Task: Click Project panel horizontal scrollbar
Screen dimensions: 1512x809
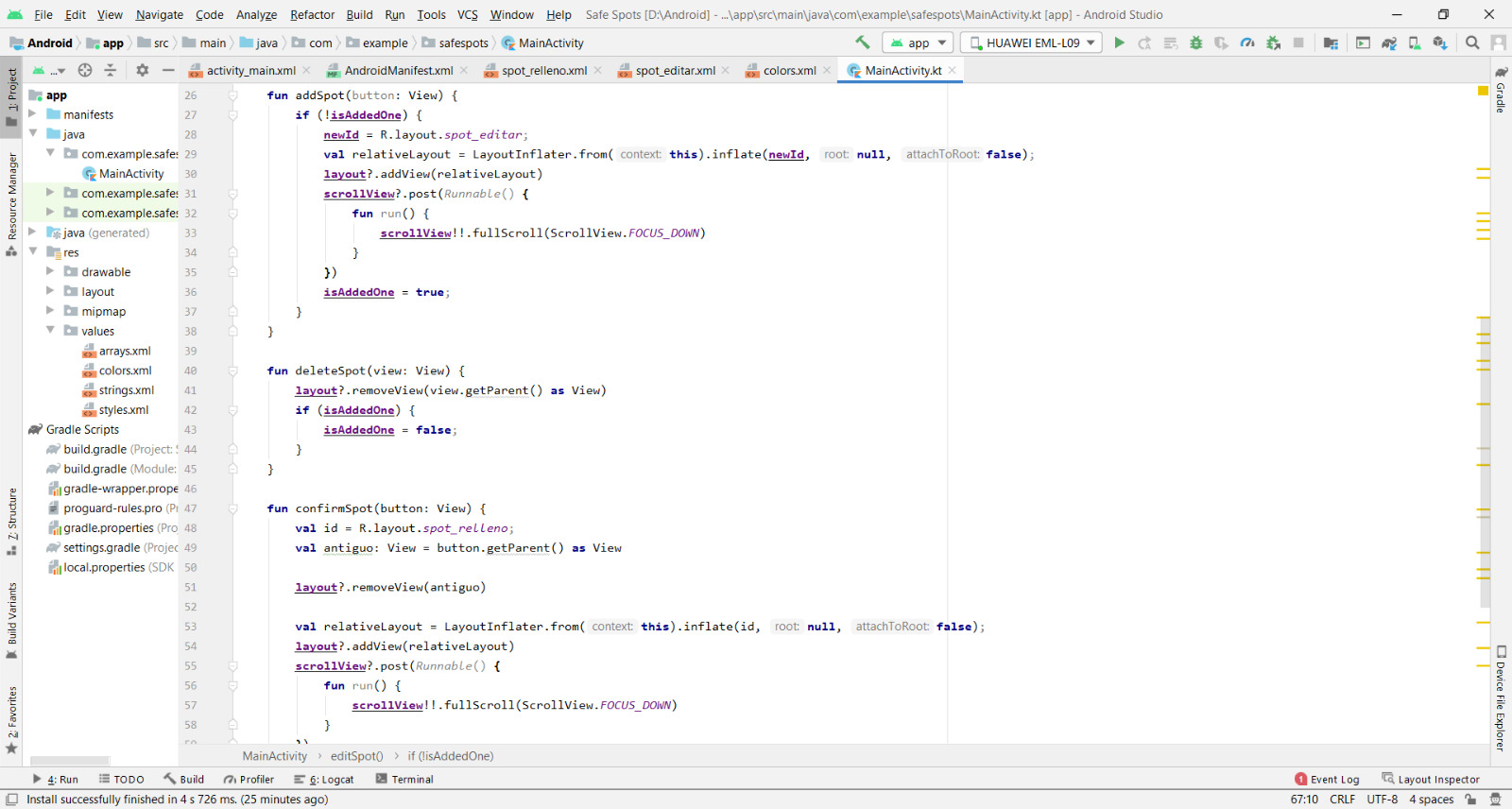Action: pyautogui.click(x=70, y=760)
